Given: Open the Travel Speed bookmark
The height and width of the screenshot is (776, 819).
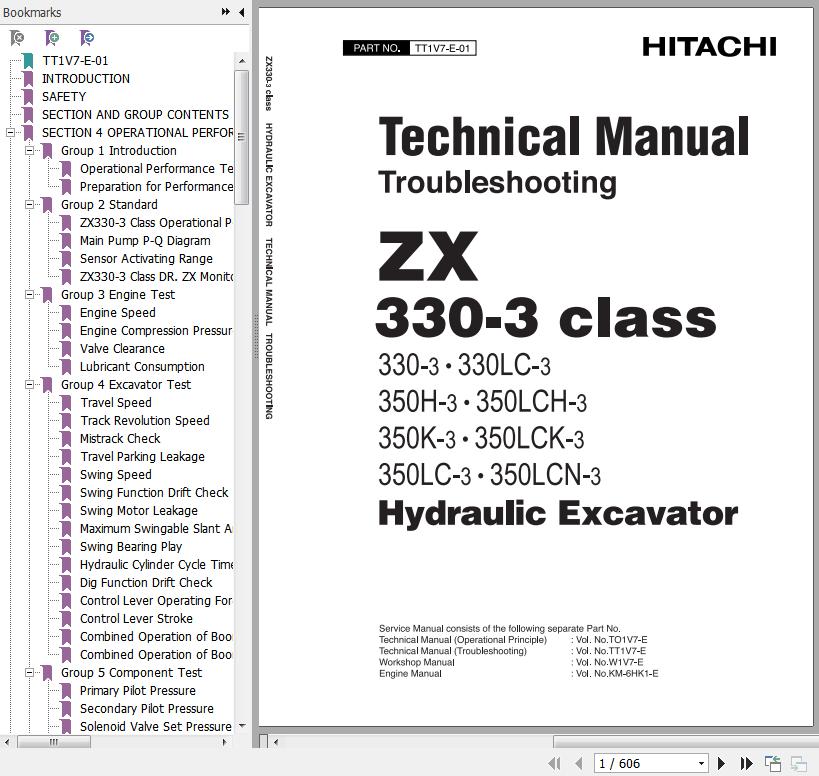Looking at the screenshot, I should (x=115, y=403).
